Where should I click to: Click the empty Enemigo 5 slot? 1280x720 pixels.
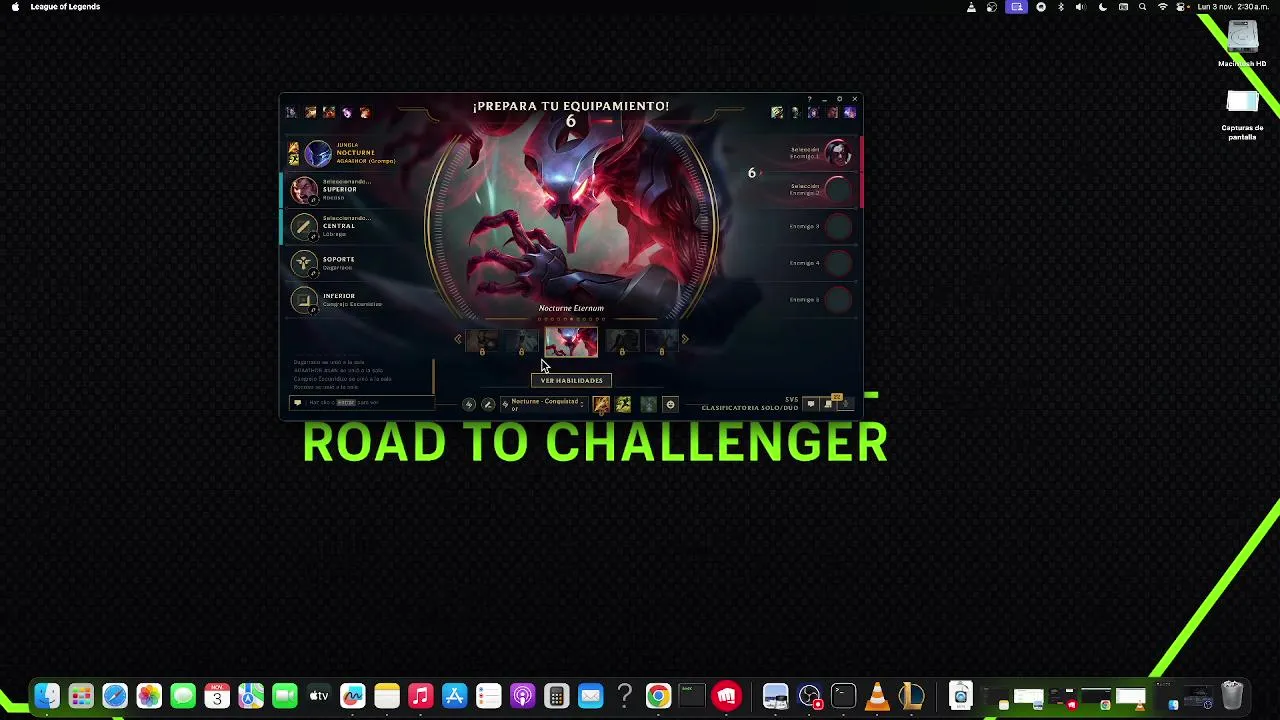coord(838,300)
